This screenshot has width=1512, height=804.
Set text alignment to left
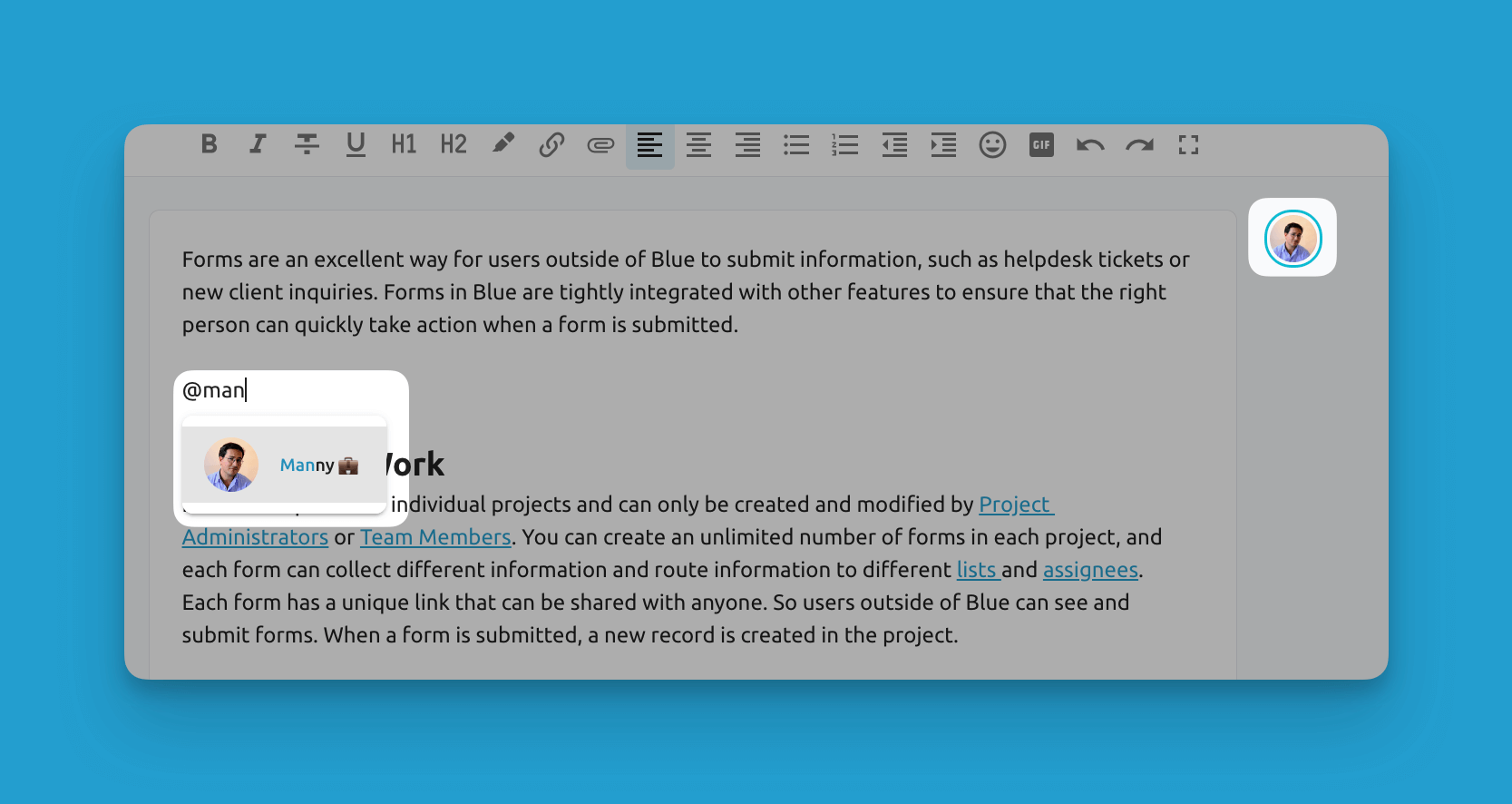click(x=649, y=145)
